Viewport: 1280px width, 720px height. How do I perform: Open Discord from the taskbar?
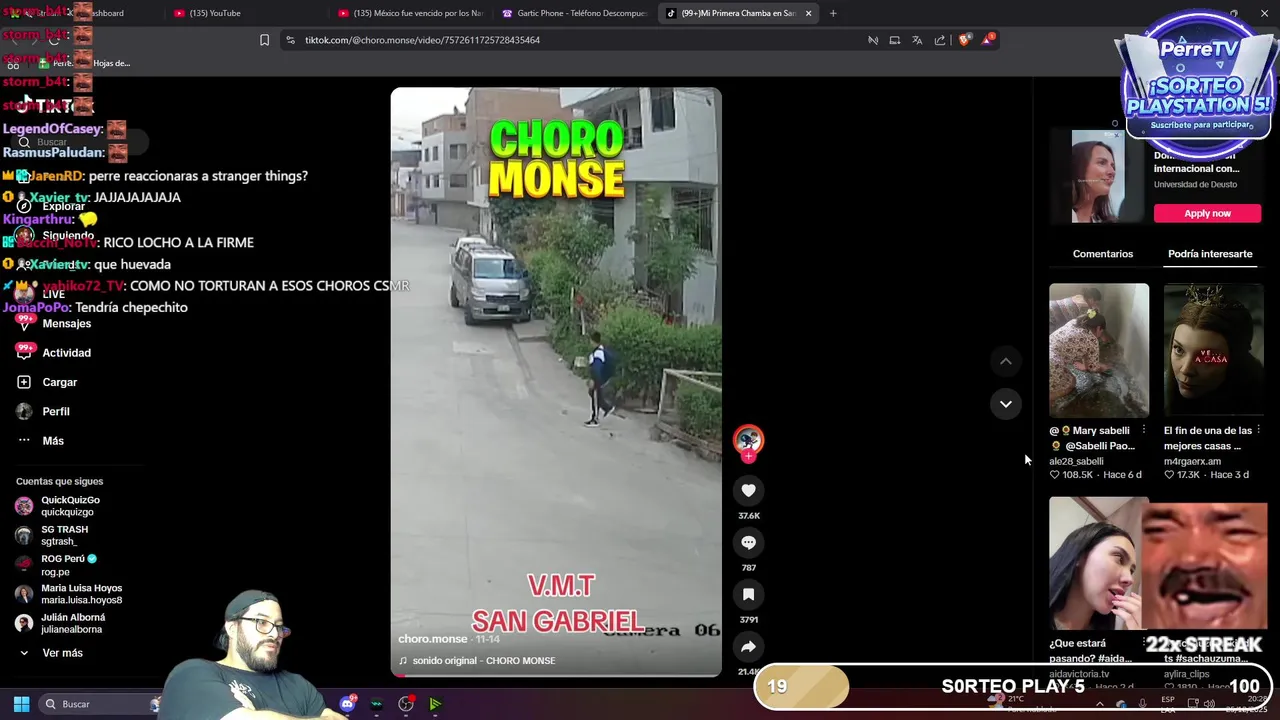click(347, 704)
